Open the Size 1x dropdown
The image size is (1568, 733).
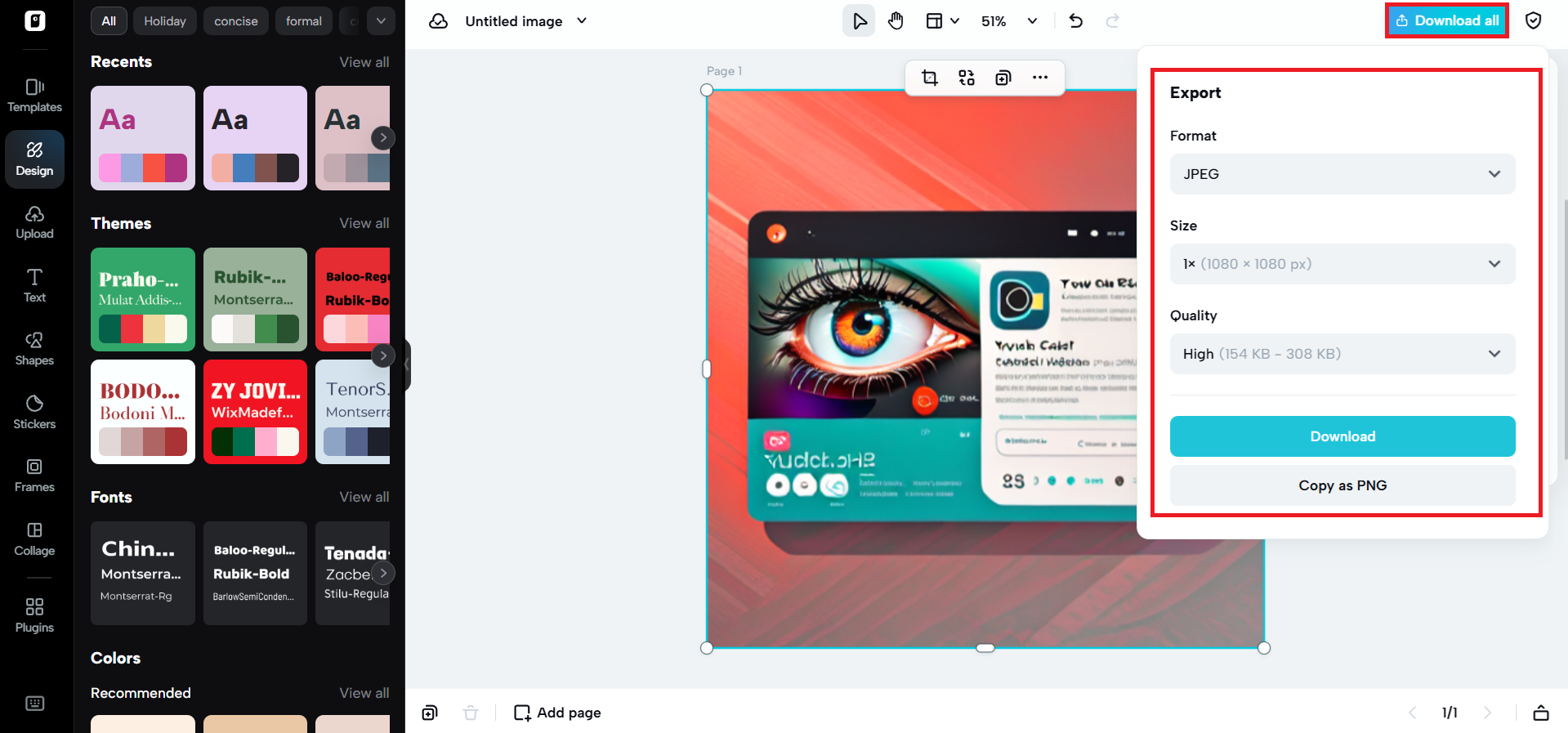1342,264
